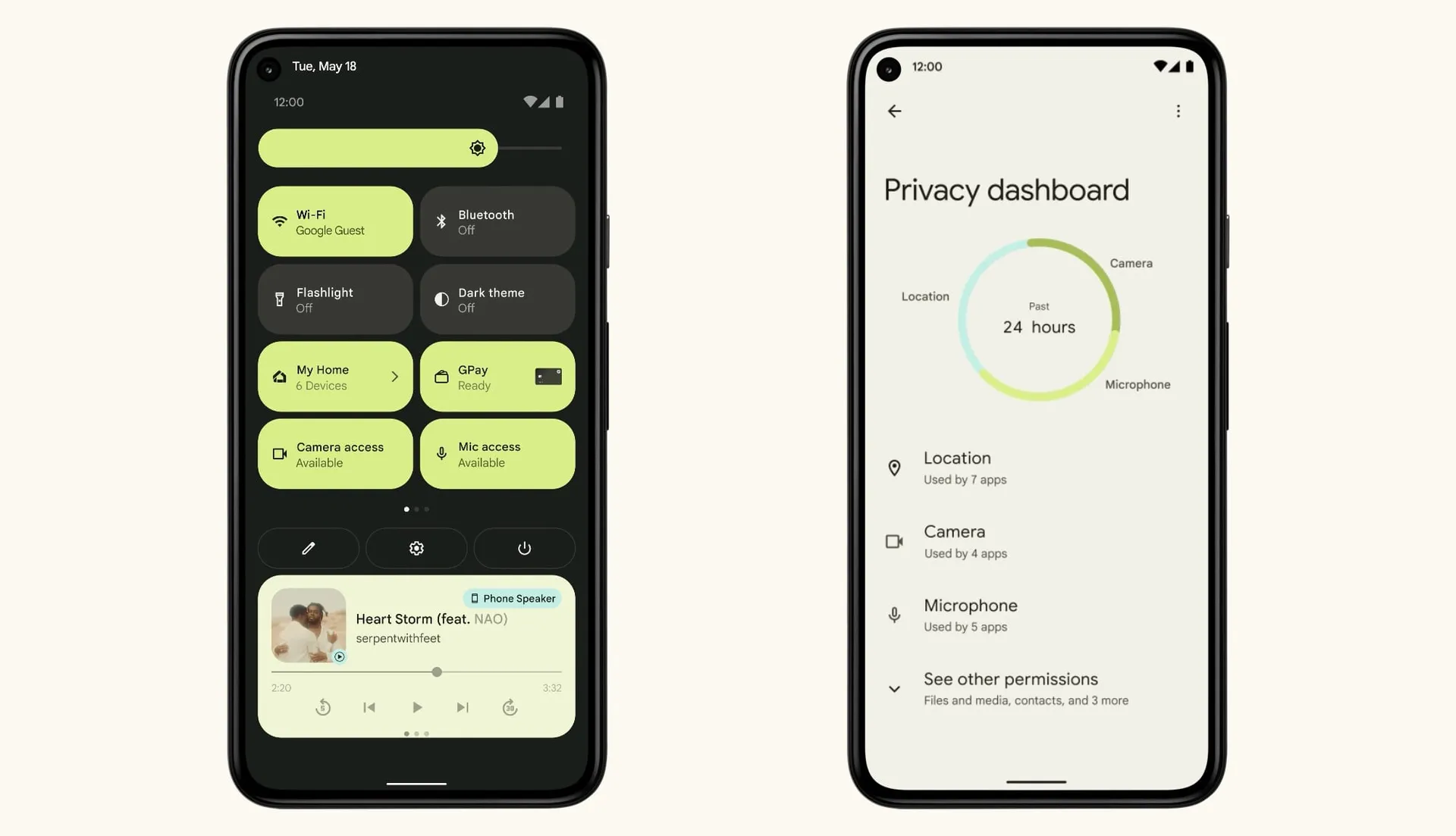This screenshot has height=836, width=1456.
Task: Tap edit pencil icon in quick settings
Action: coord(307,548)
